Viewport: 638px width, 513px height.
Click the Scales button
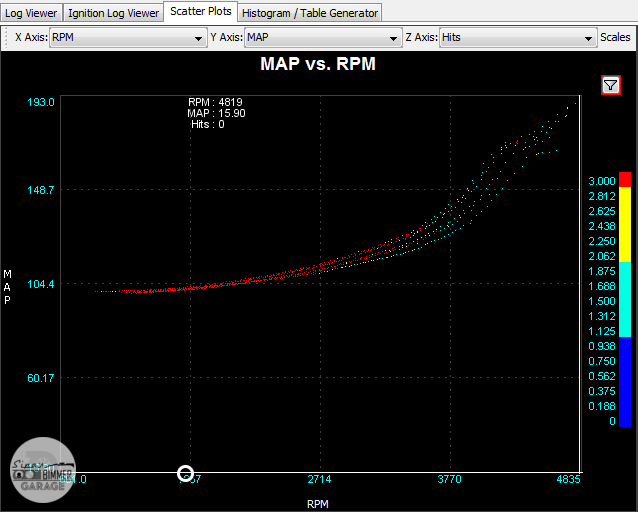point(615,38)
